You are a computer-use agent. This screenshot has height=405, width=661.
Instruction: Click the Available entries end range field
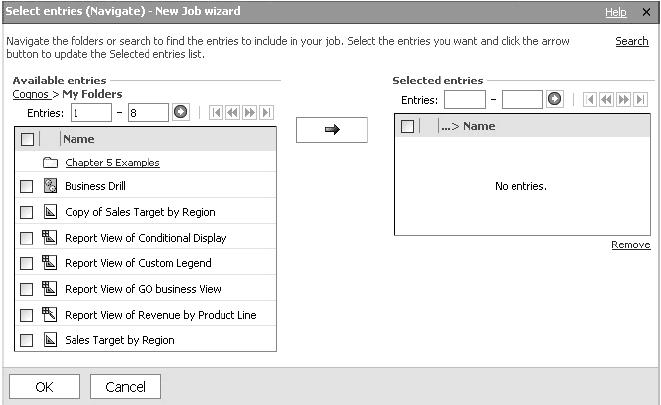point(148,113)
